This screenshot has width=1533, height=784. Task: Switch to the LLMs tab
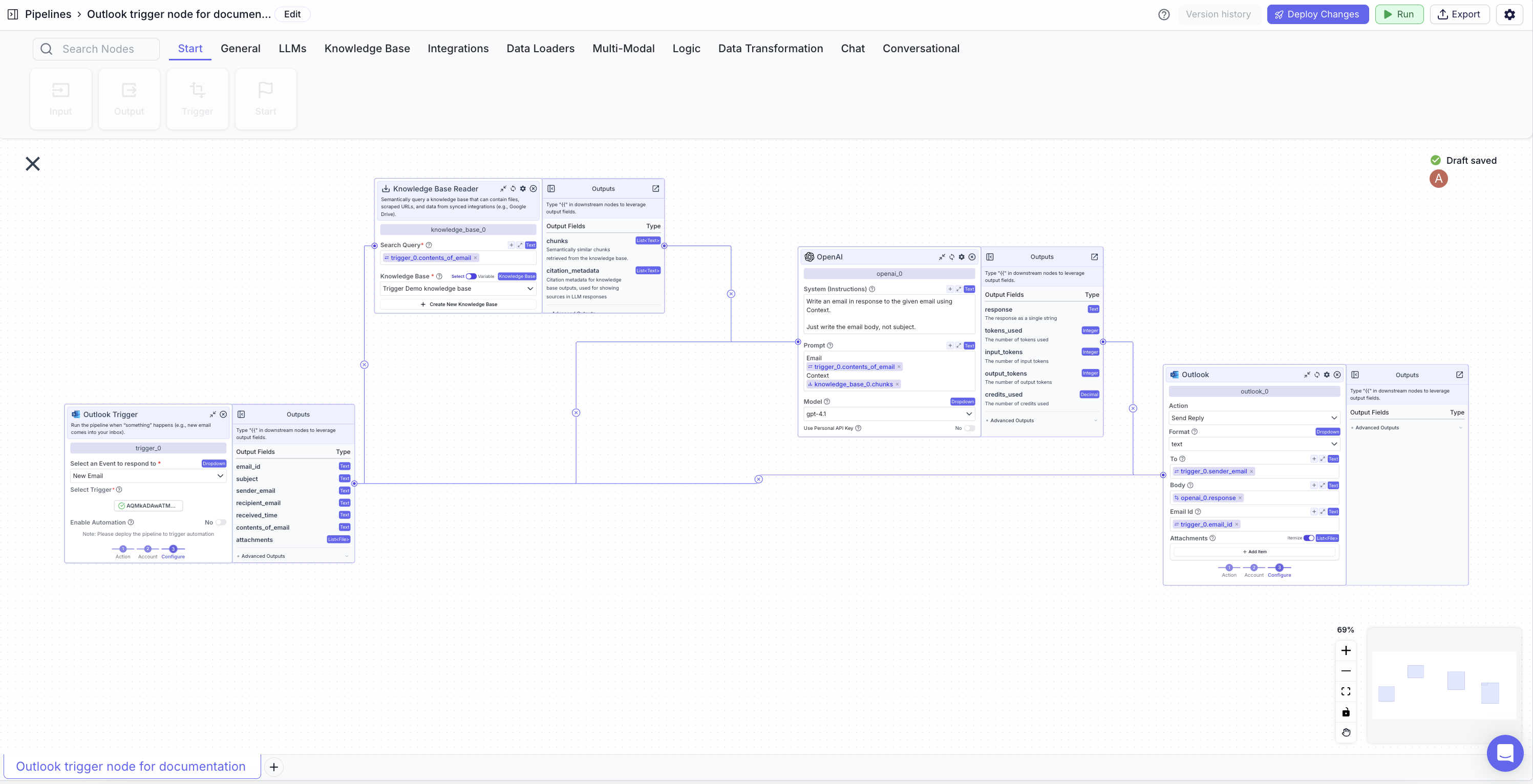coord(292,49)
